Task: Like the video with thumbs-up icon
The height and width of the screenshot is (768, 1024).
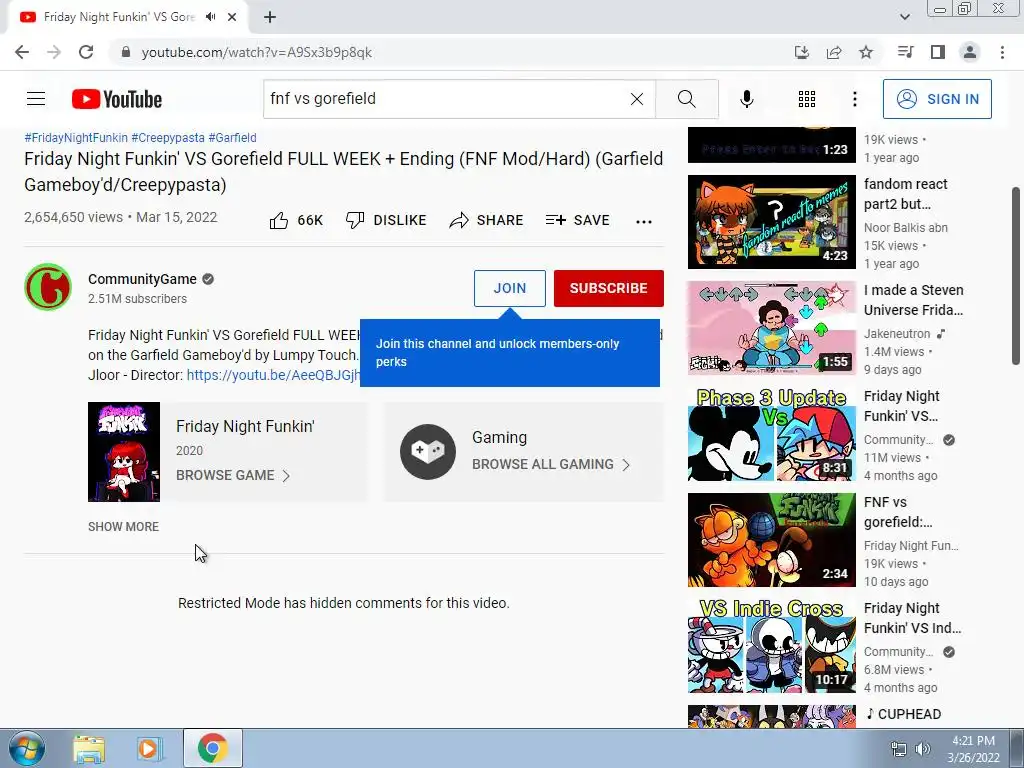Action: click(x=279, y=220)
